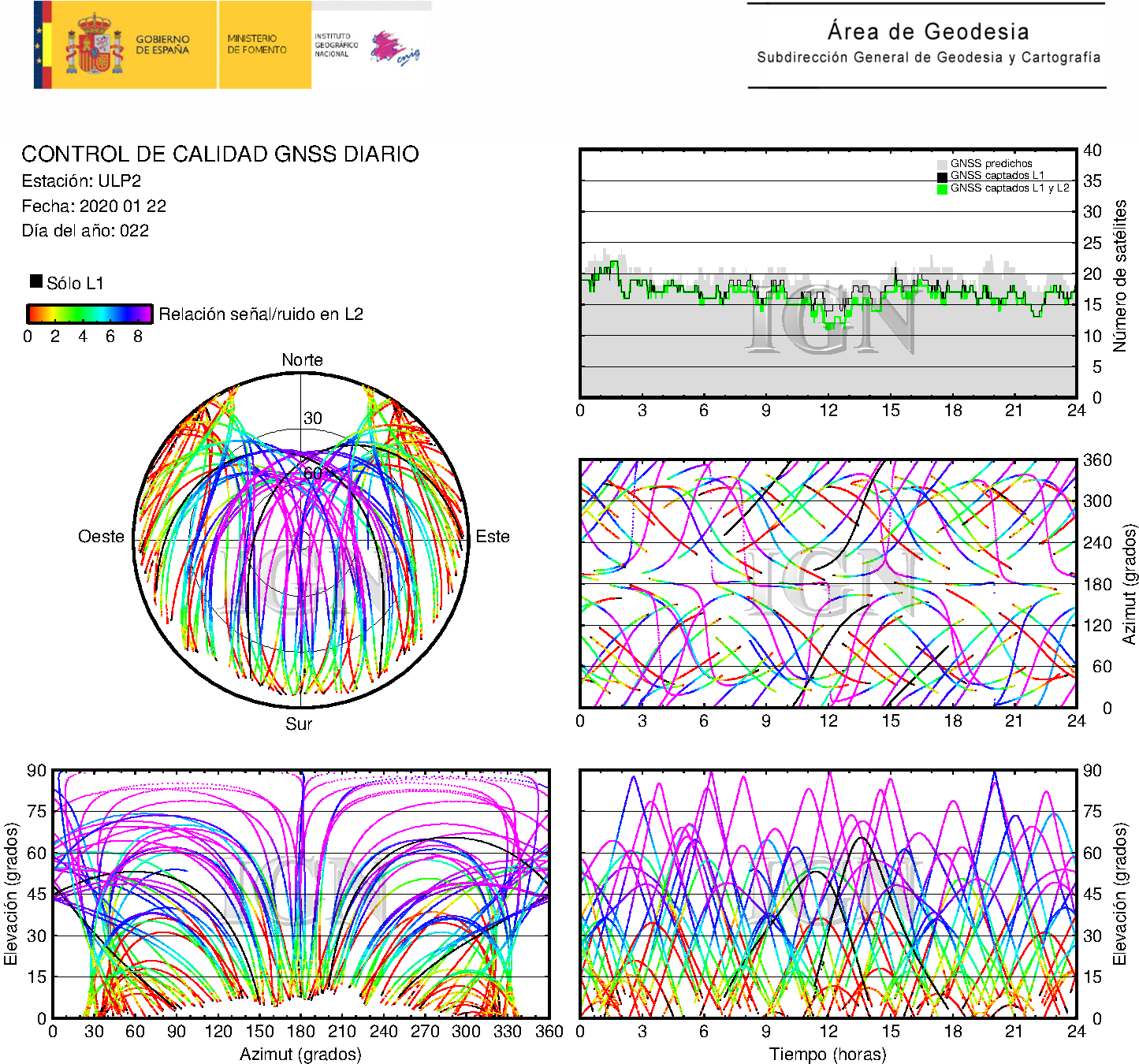Image resolution: width=1139 pixels, height=1064 pixels.
Task: Click the Subdirección General de Geodesia y Cartografía text
Action: 928,58
